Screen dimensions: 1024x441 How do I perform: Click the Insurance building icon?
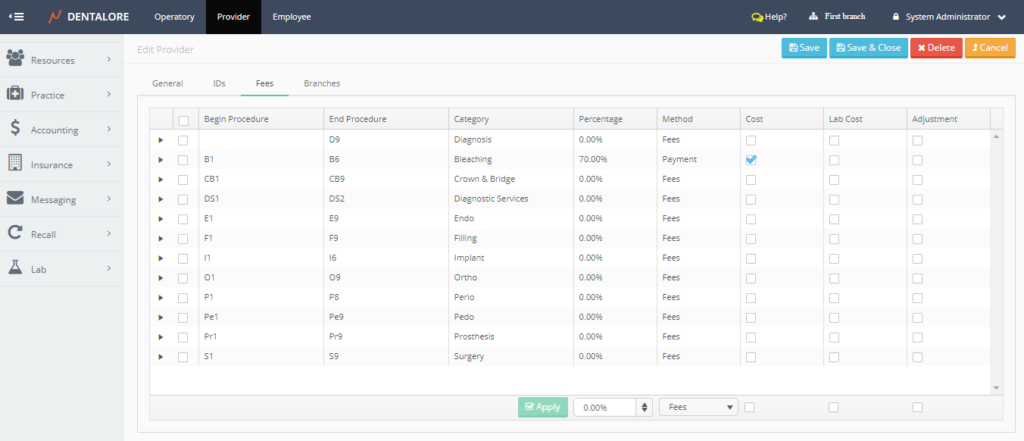15,163
